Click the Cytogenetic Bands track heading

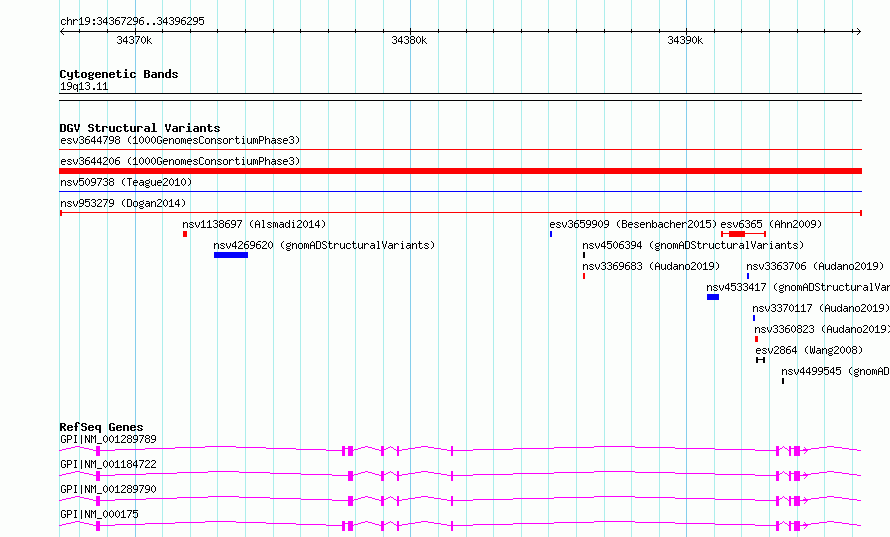[x=119, y=74]
